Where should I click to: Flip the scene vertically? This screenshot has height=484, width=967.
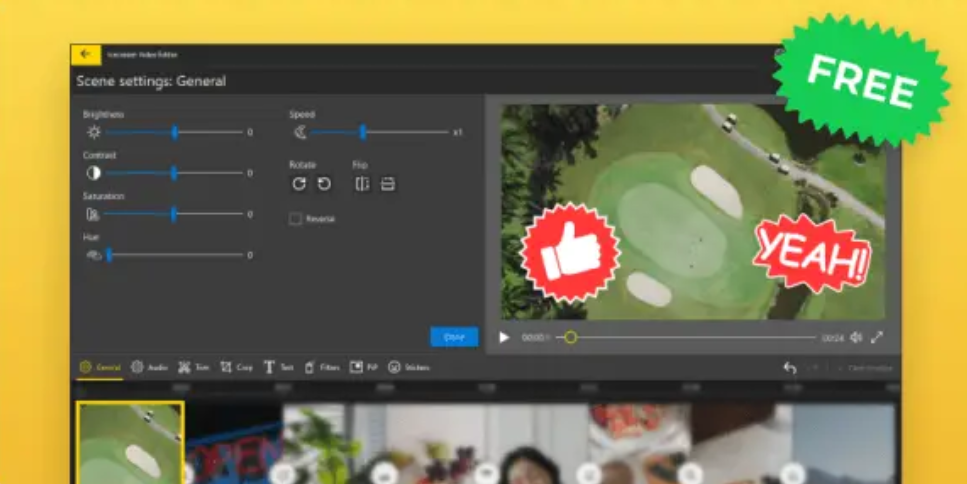[x=388, y=184]
